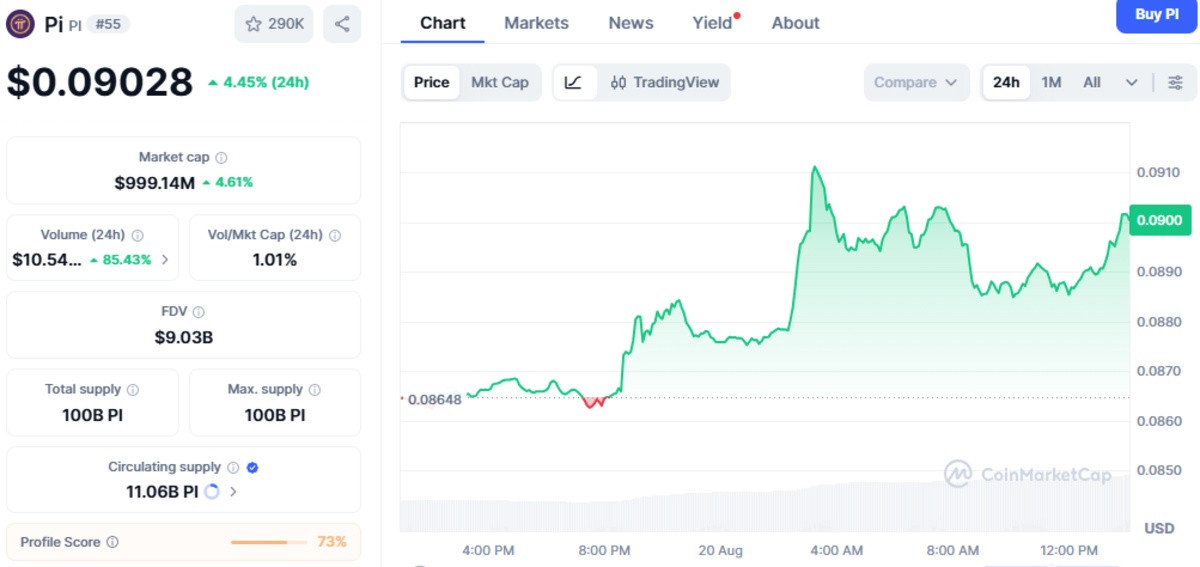Click the Market cap info icon
Viewport: 1200px width, 567px height.
point(222,157)
